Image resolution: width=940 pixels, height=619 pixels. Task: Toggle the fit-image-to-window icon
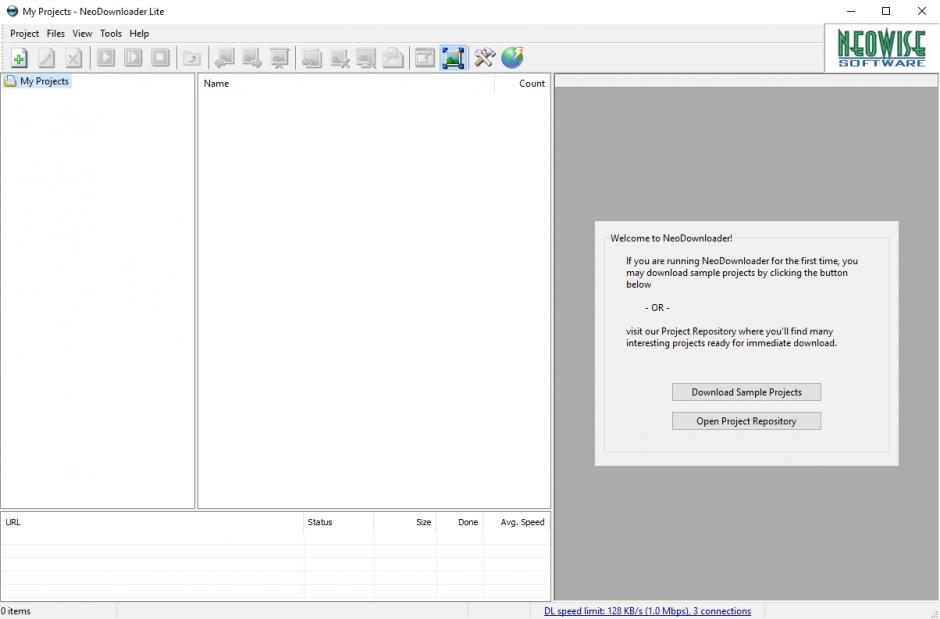453,58
